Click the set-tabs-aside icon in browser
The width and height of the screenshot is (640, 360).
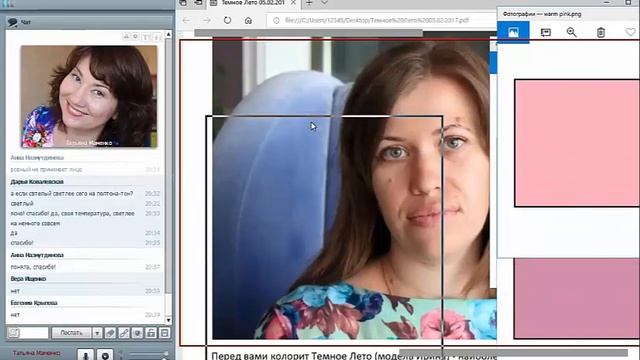pos(199,3)
